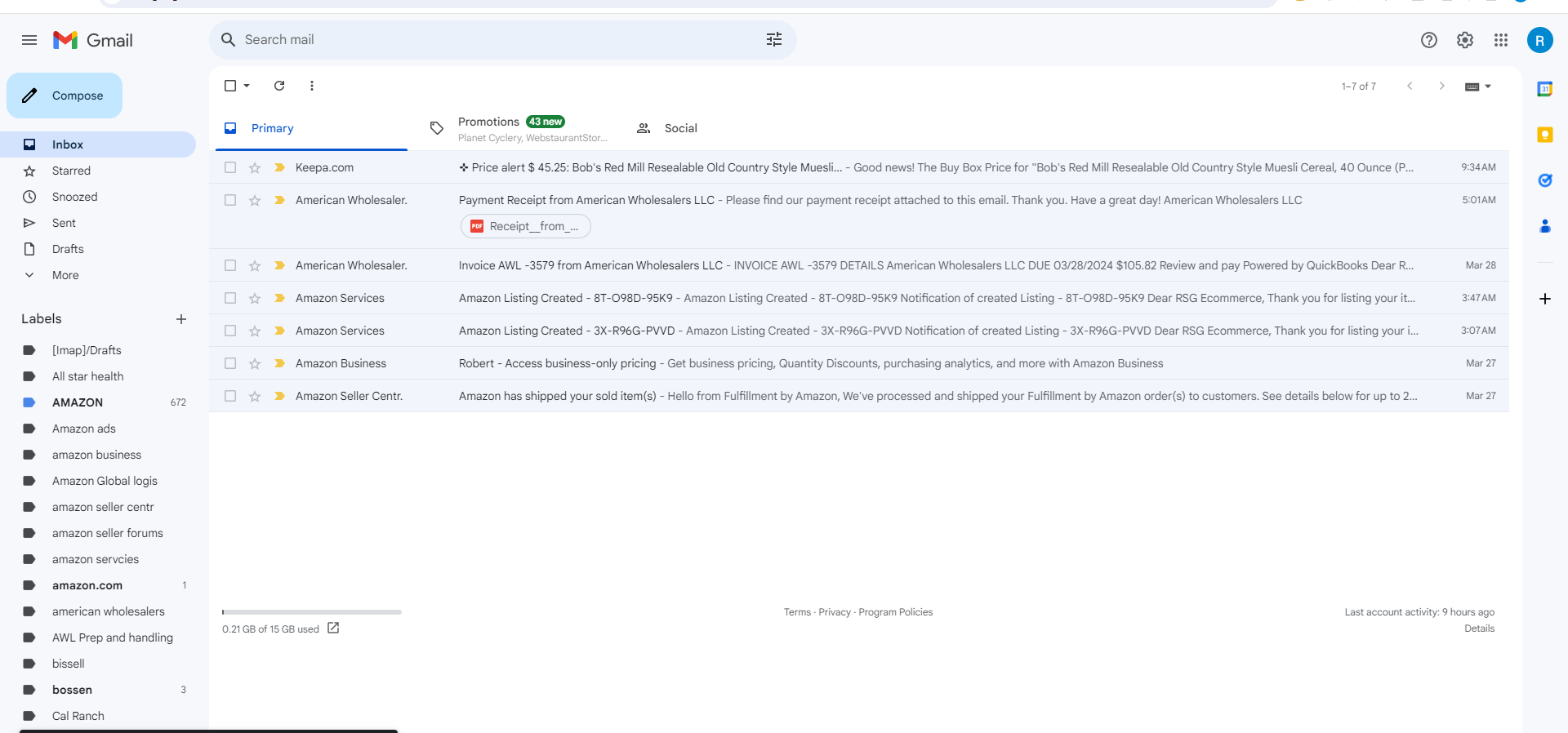Open the main menu hamburger icon
This screenshot has height=733, width=1568.
29,40
